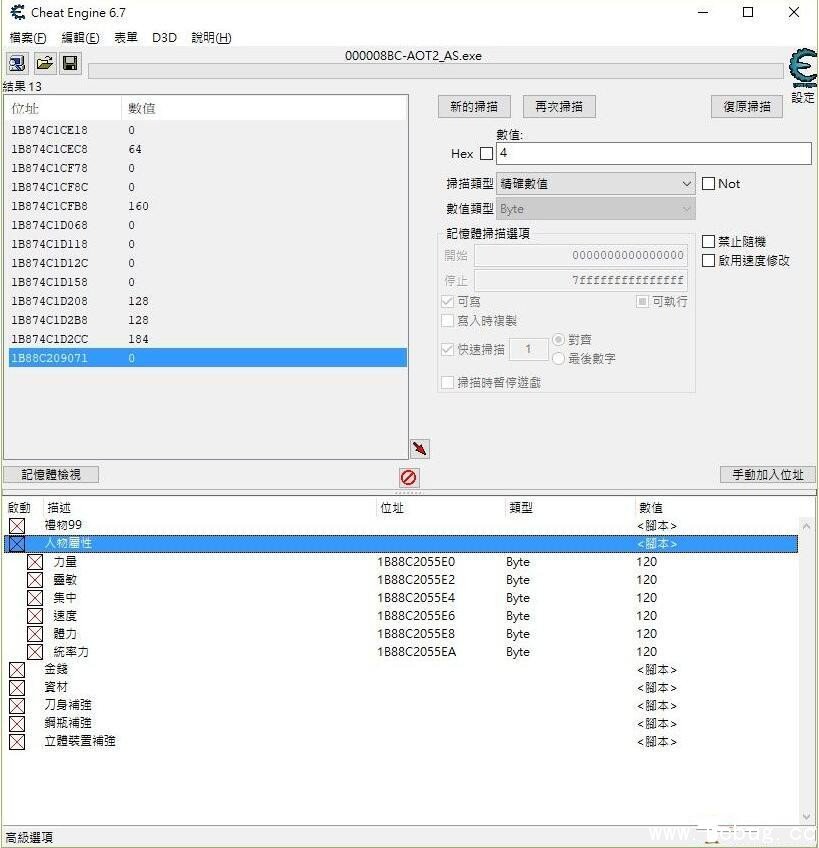Toggle the 可寫 checkbox
This screenshot has height=848, width=819.
(447, 302)
